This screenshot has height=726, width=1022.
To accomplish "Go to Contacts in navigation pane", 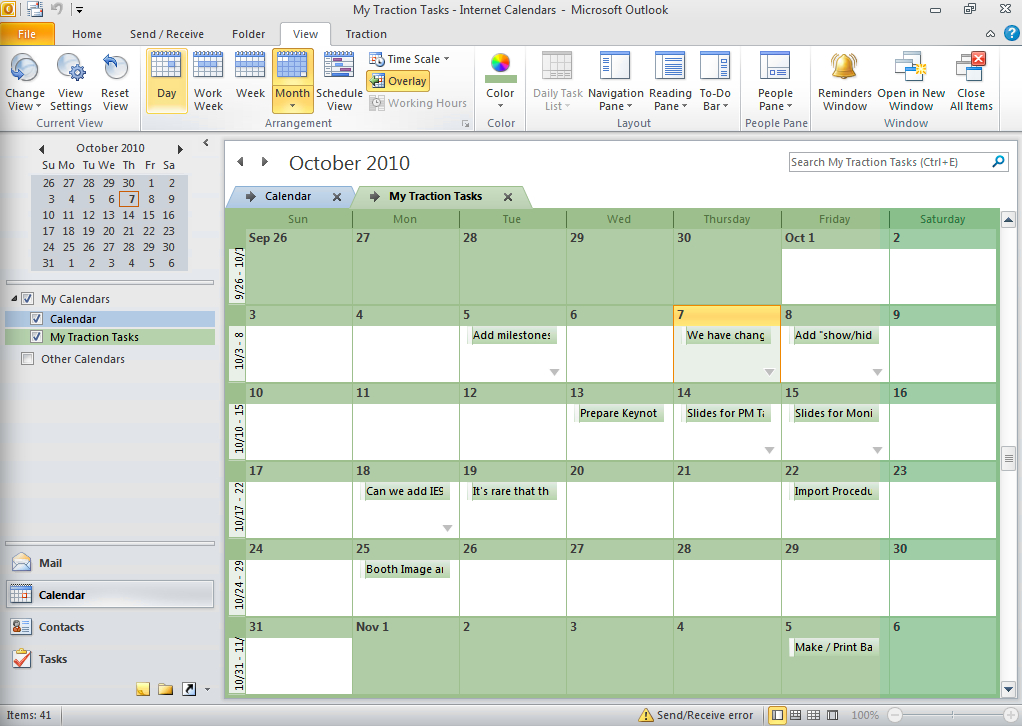I will coord(61,627).
